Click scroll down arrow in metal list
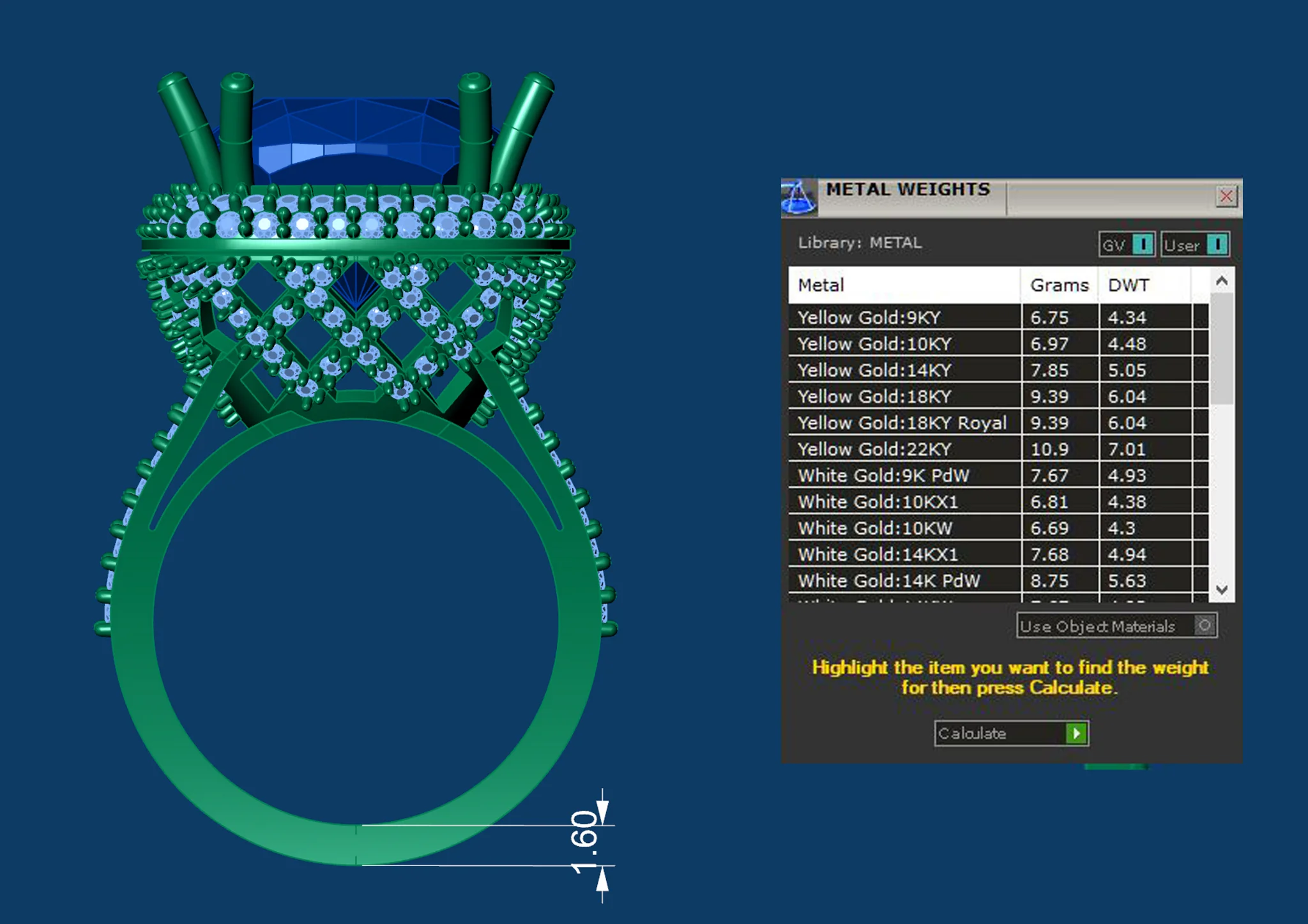 (x=1222, y=589)
